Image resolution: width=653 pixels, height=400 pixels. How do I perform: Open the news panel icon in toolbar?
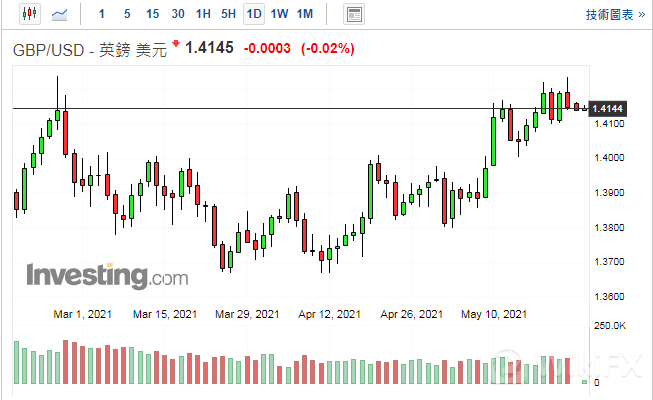(353, 14)
